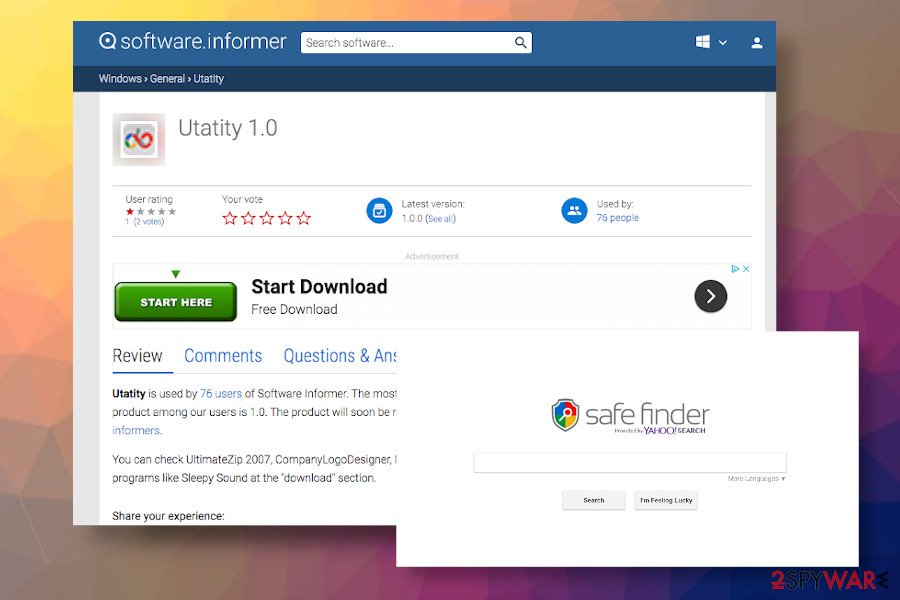The height and width of the screenshot is (600, 900).
Task: Open the 2 votes link
Action: (149, 222)
